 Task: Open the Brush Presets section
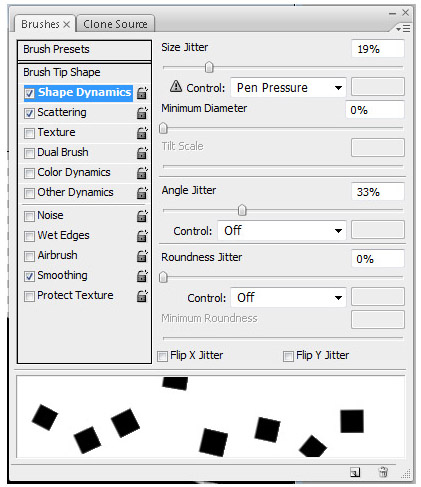84,50
